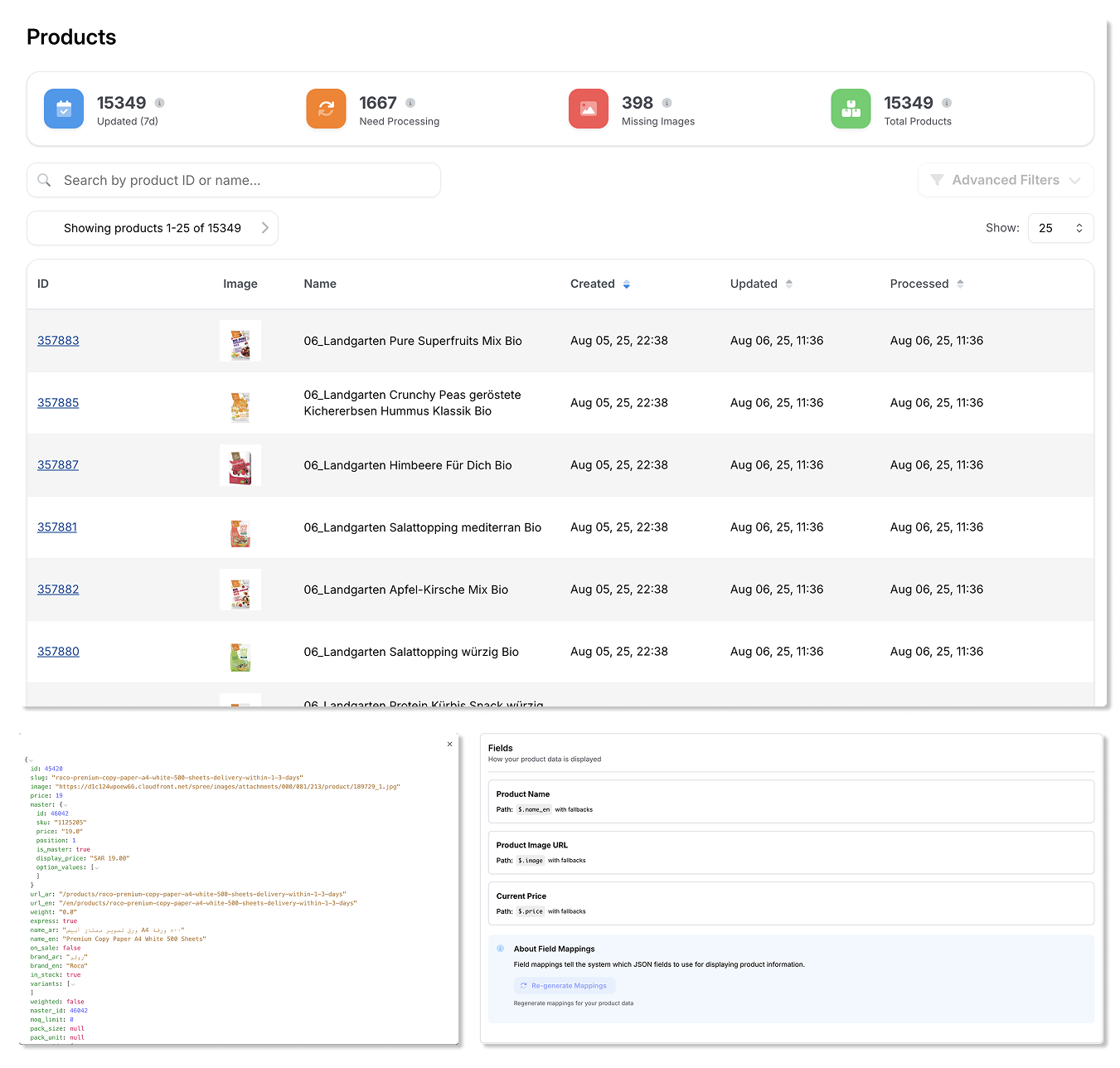1120x1068 pixels.
Task: Expand the variants array in JSON viewer
Action: pos(72,984)
